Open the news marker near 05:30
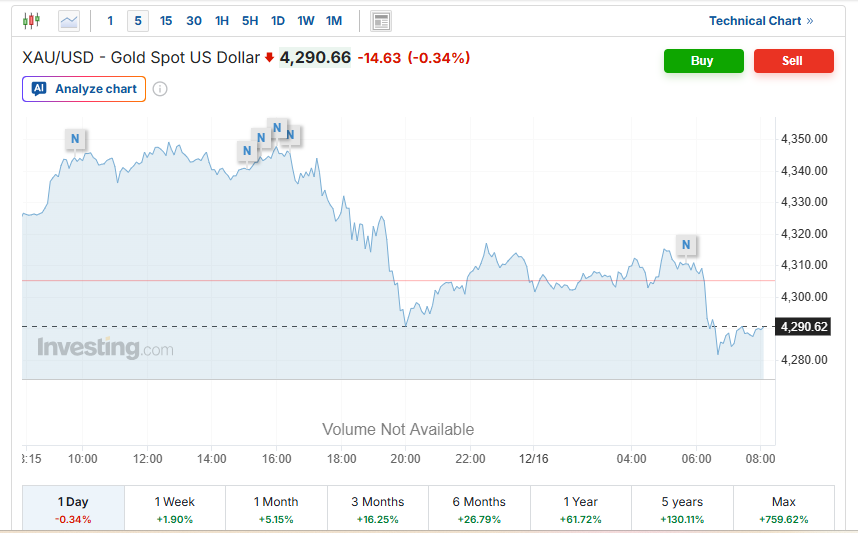Image resolution: width=858 pixels, height=533 pixels. click(x=686, y=244)
